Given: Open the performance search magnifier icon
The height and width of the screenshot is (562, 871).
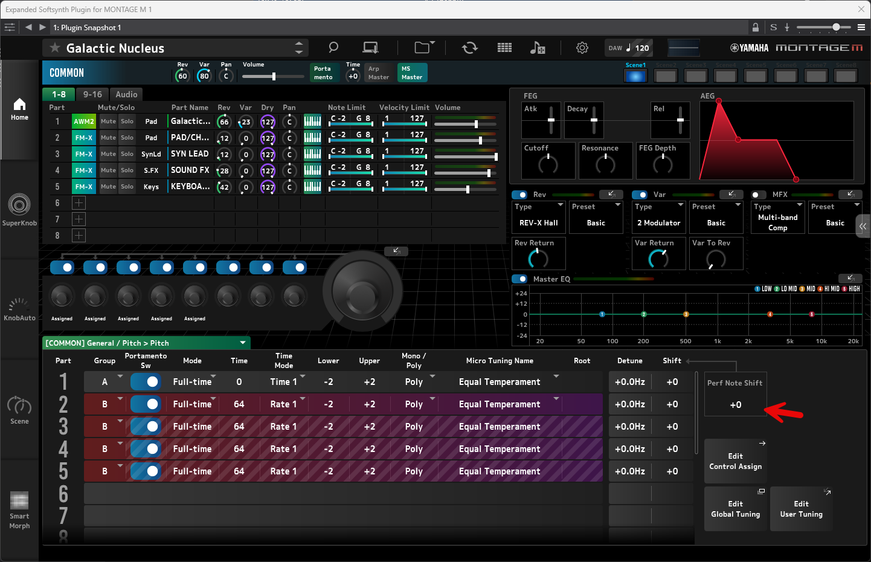Looking at the screenshot, I should (x=334, y=48).
